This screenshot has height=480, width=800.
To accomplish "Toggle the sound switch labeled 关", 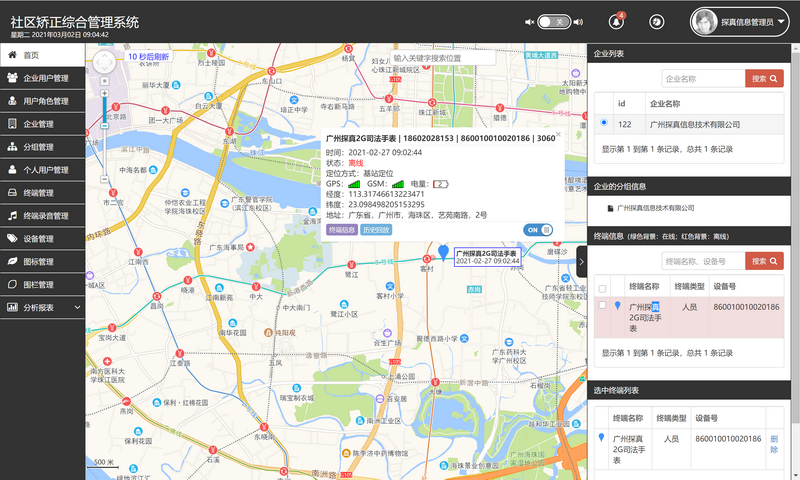I will point(554,22).
